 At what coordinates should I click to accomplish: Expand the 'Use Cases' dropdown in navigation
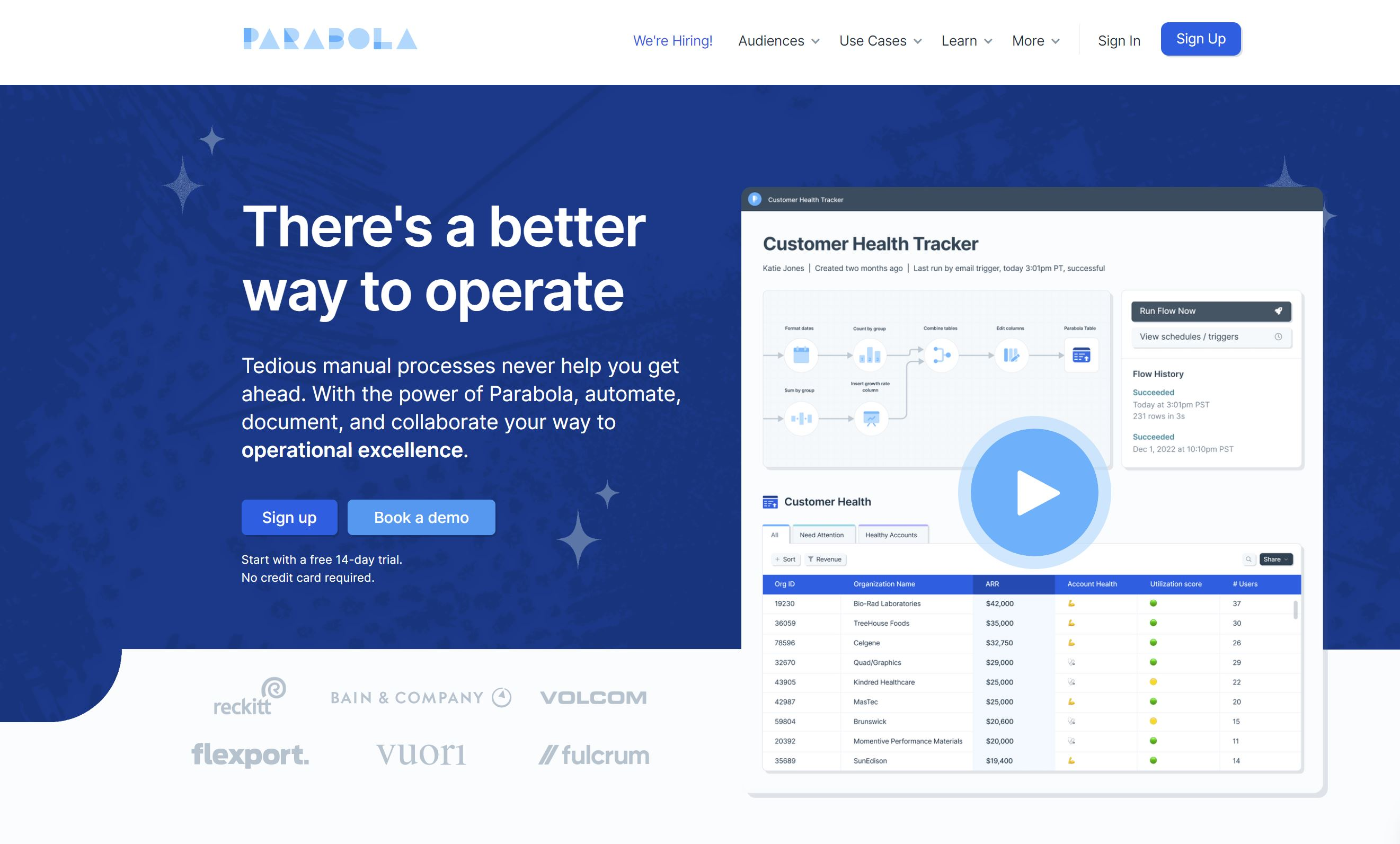point(878,40)
